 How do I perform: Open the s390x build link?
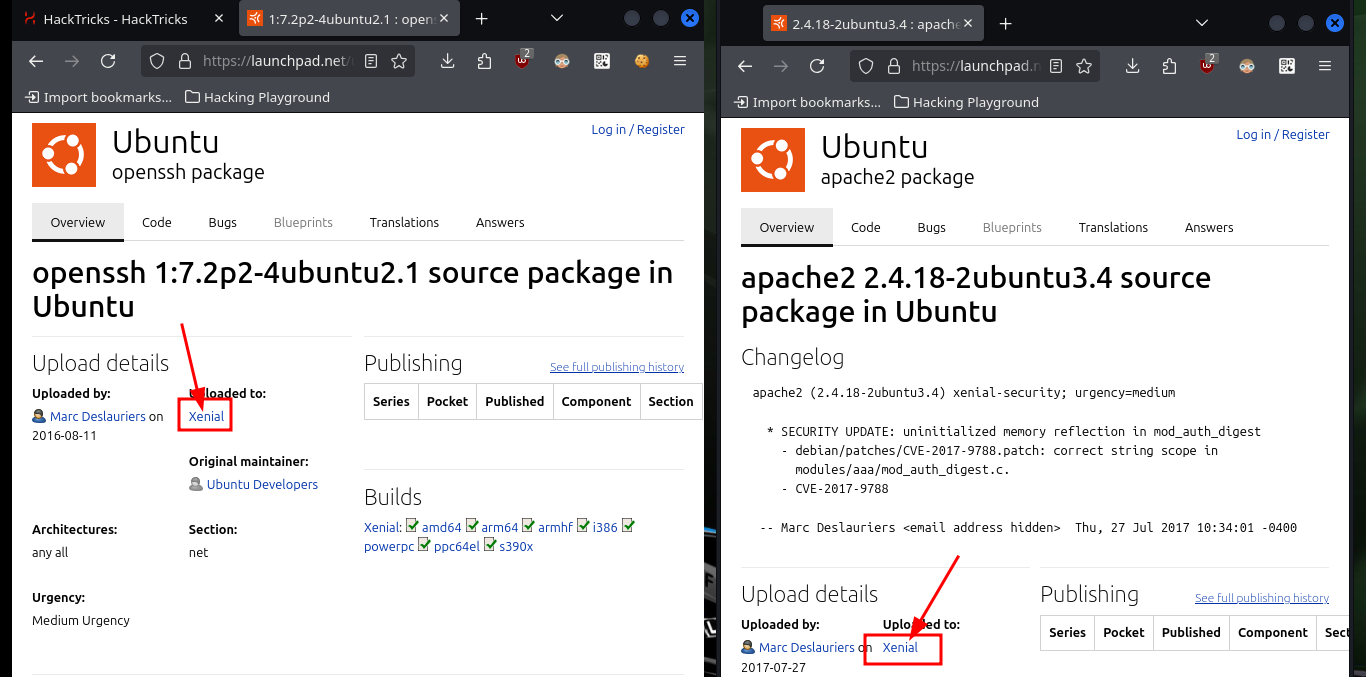516,546
